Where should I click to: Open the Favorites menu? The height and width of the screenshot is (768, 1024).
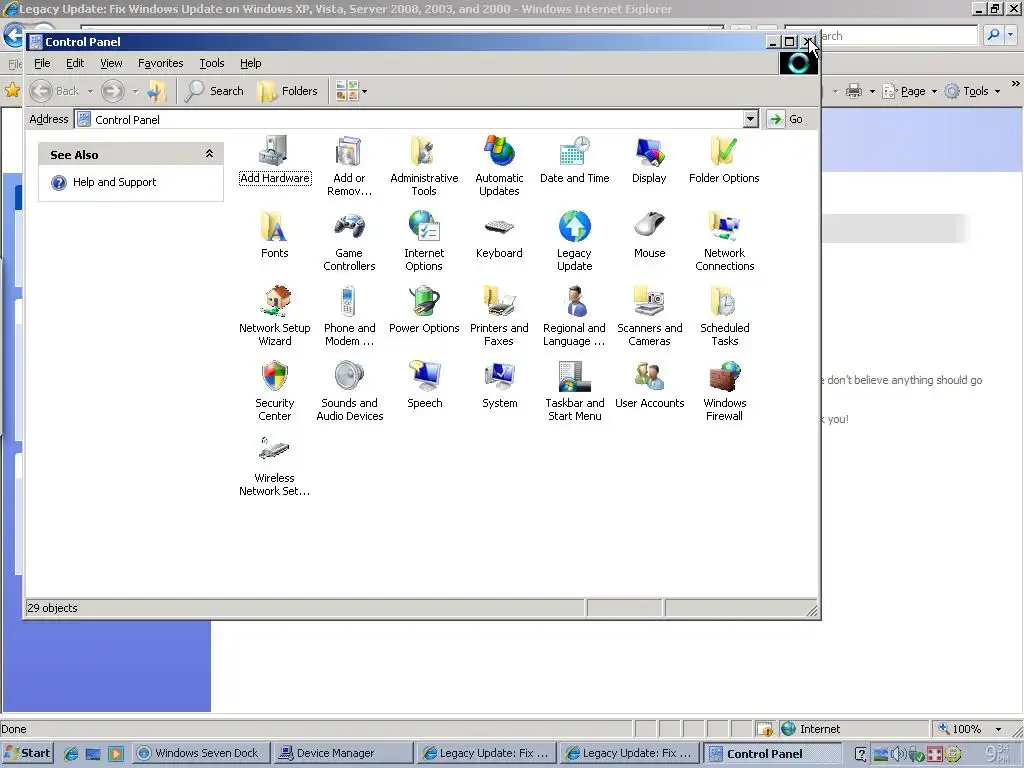point(161,63)
